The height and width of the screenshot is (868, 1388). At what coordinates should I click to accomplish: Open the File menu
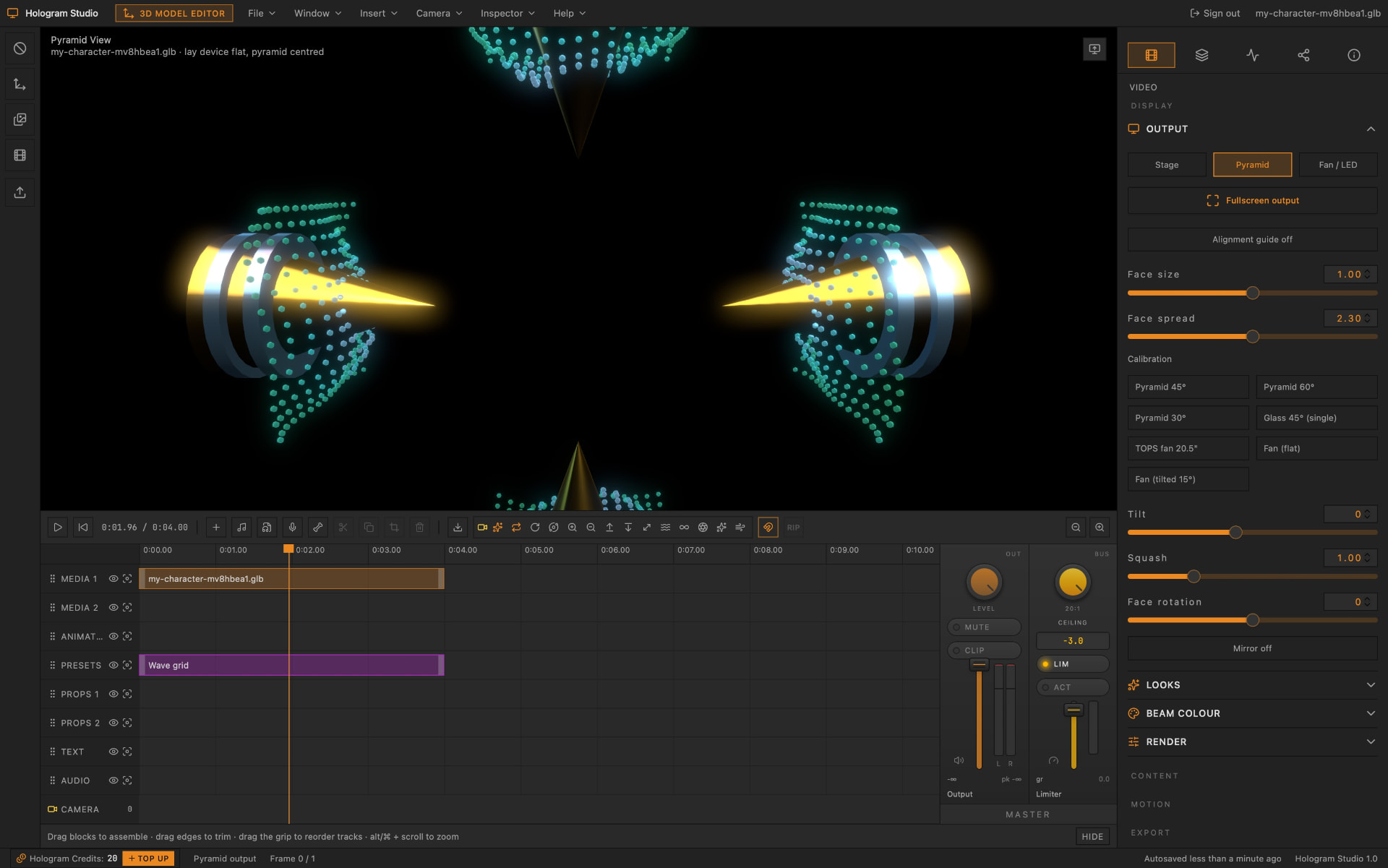pyautogui.click(x=261, y=13)
